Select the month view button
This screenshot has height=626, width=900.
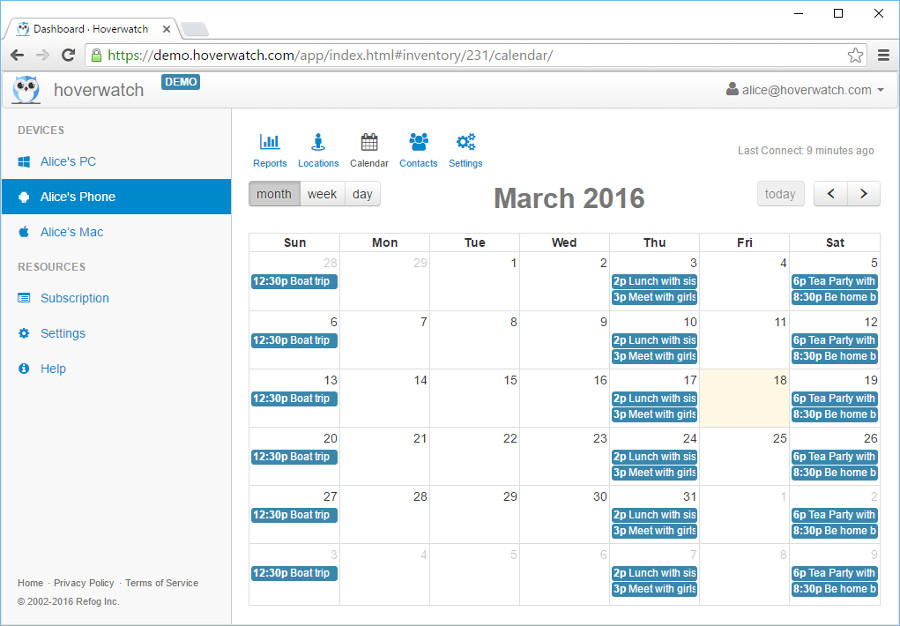pyautogui.click(x=274, y=194)
